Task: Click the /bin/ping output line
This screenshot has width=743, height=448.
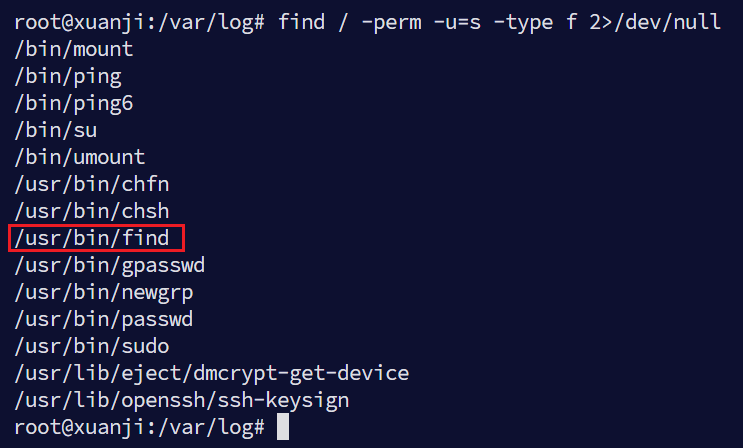Action: (x=68, y=76)
